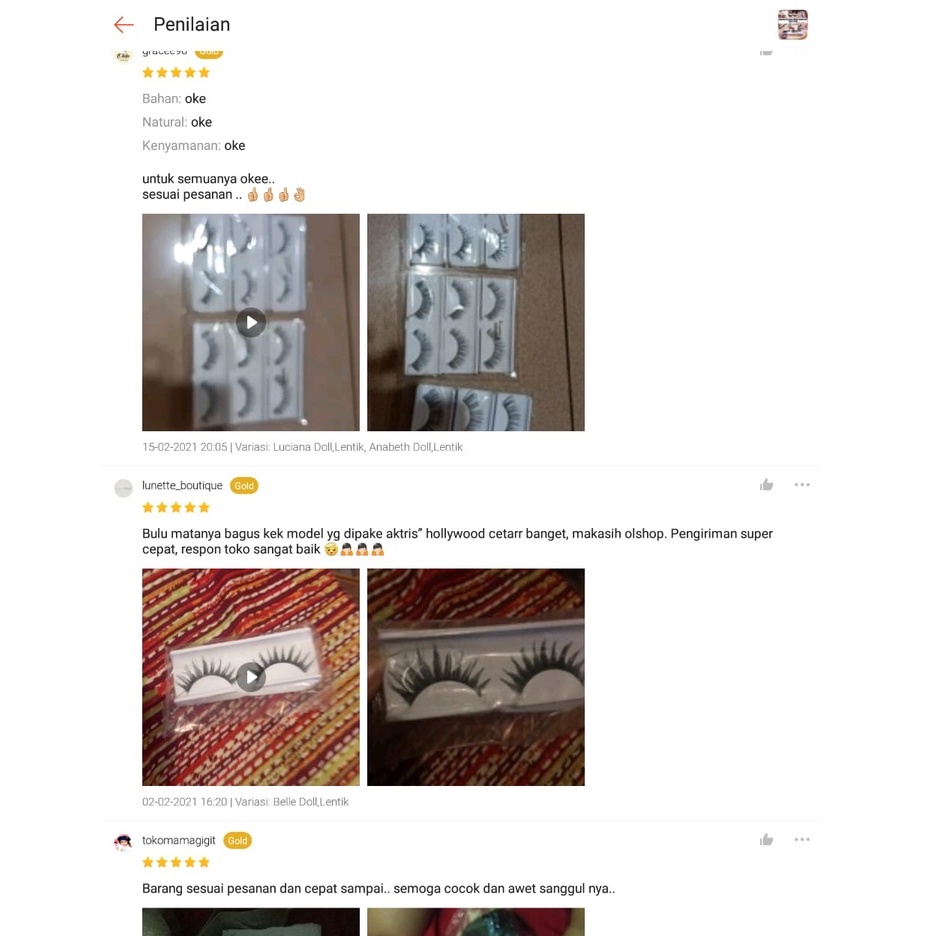Like the lunette_boutique review
Screen dimensions: 936x936
pos(766,485)
